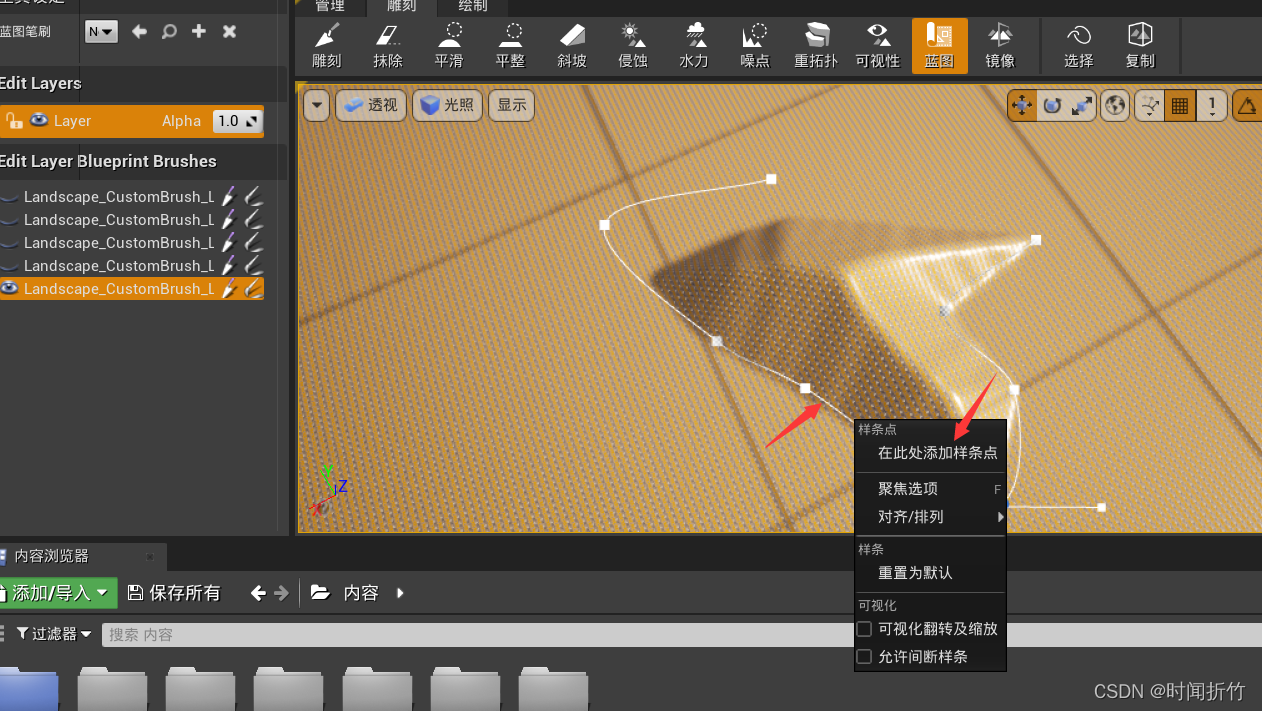Select the 选择 region selection tool
This screenshot has width=1262, height=711.
[x=1078, y=46]
